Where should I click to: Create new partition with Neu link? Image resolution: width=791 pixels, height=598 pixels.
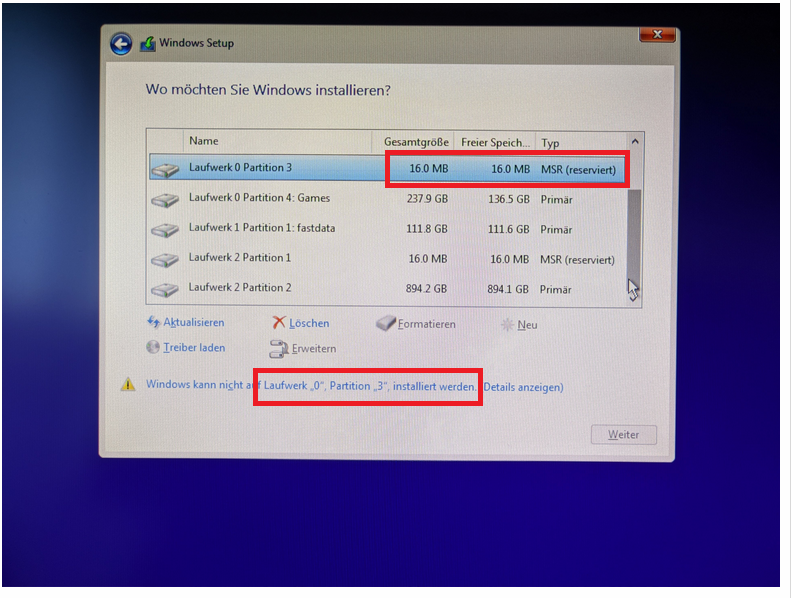[x=527, y=325]
